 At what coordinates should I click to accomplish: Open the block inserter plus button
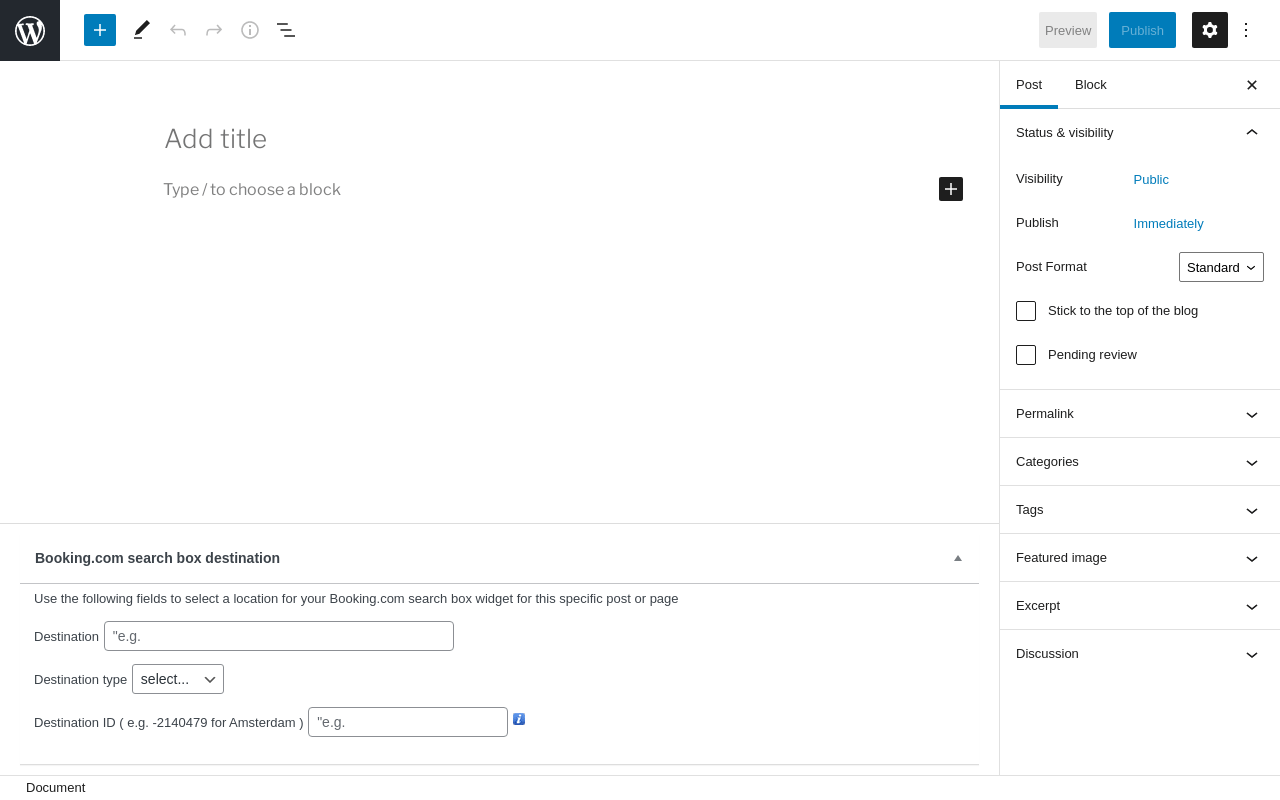tap(100, 30)
